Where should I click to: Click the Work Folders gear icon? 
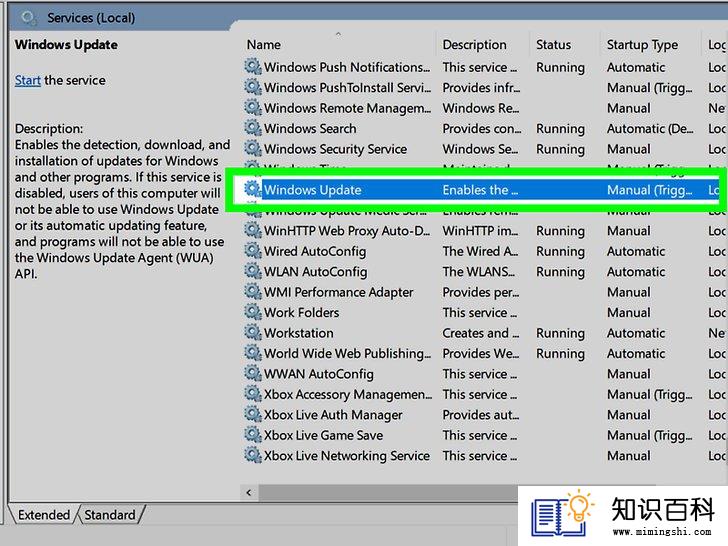coord(253,312)
